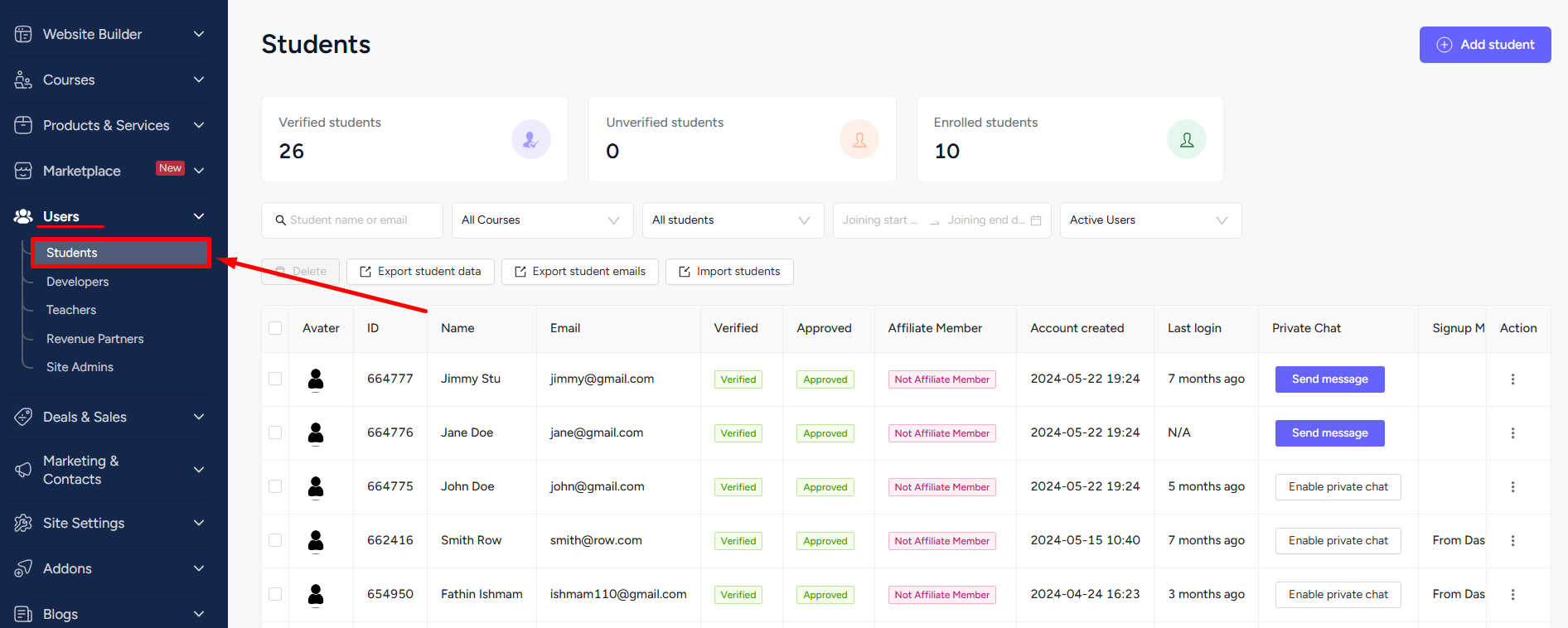The height and width of the screenshot is (628, 1568).
Task: Click the Marketplace sidebar icon
Action: pyautogui.click(x=23, y=171)
